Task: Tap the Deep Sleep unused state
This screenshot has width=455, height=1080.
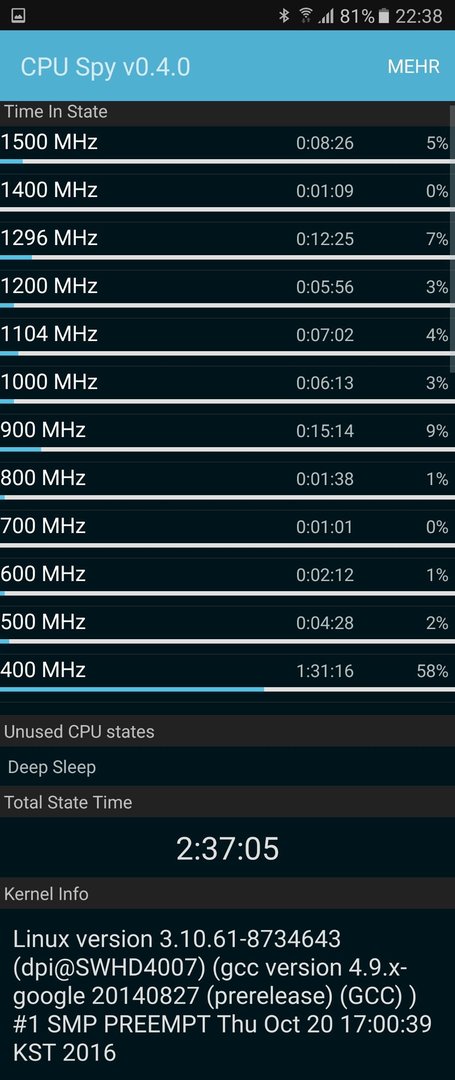Action: pyautogui.click(x=52, y=767)
